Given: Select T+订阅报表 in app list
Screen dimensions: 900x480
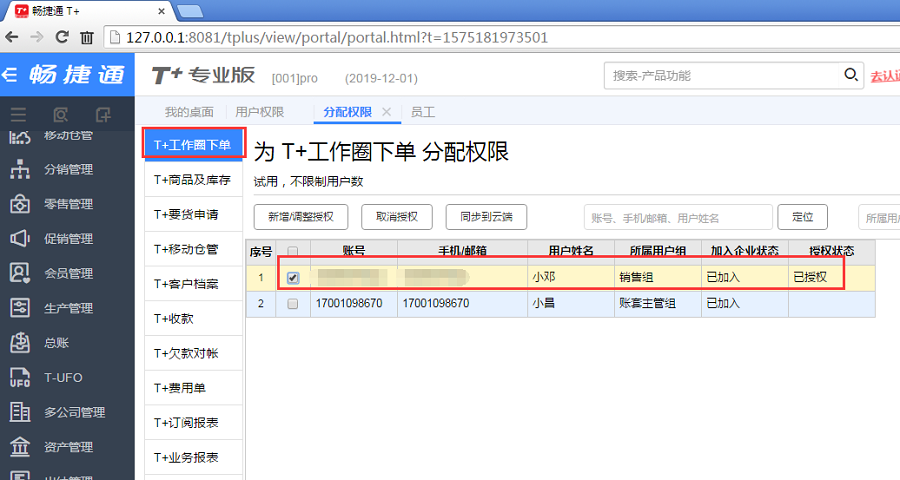Looking at the screenshot, I should pyautogui.click(x=193, y=423).
